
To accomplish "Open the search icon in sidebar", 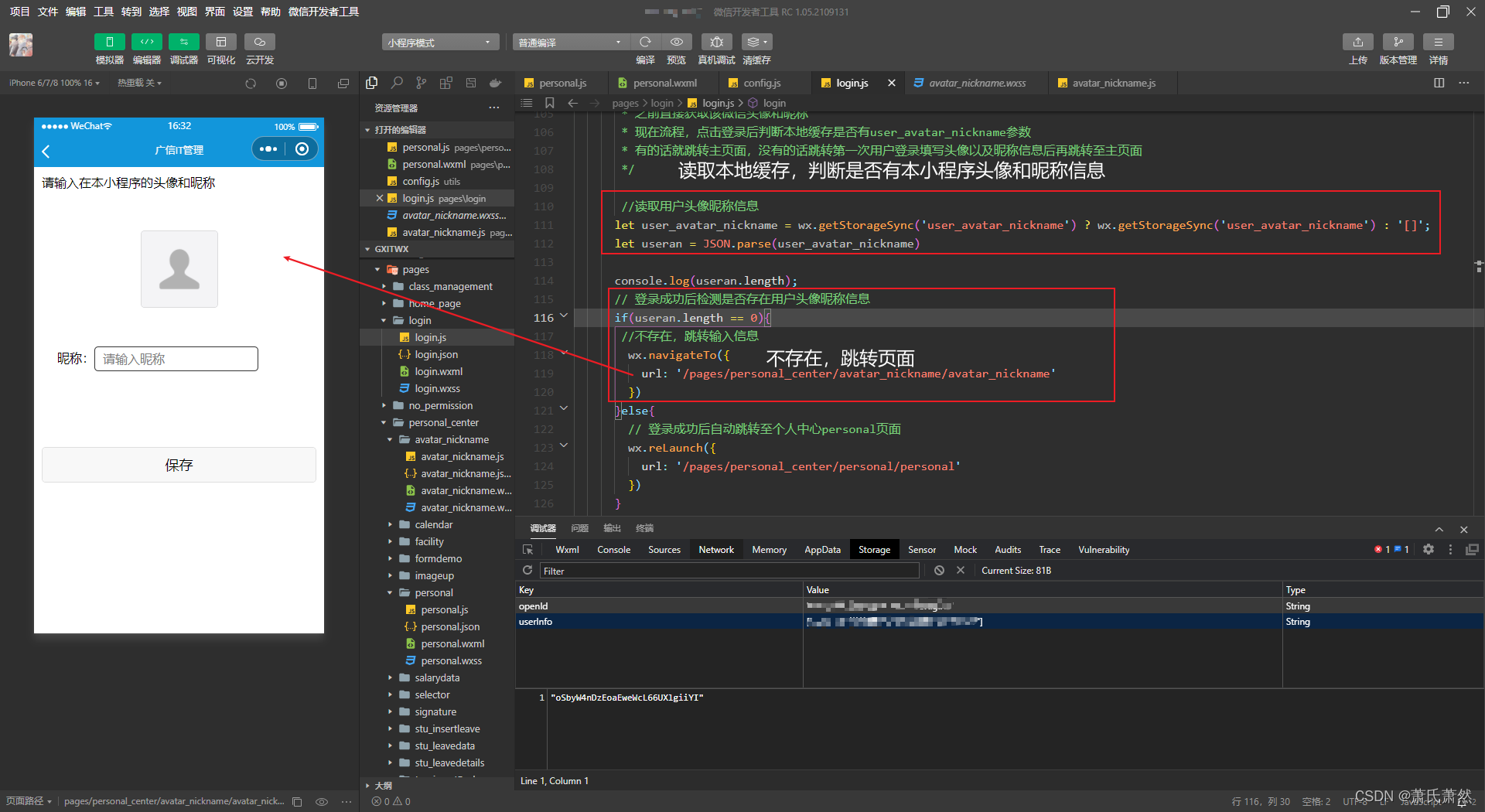I will (x=397, y=83).
